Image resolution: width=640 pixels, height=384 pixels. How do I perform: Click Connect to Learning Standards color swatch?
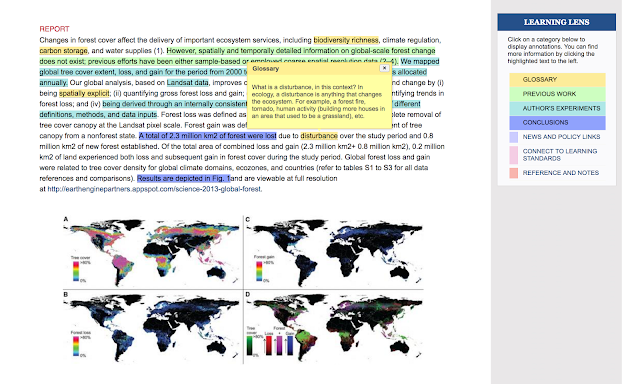pyautogui.click(x=513, y=155)
